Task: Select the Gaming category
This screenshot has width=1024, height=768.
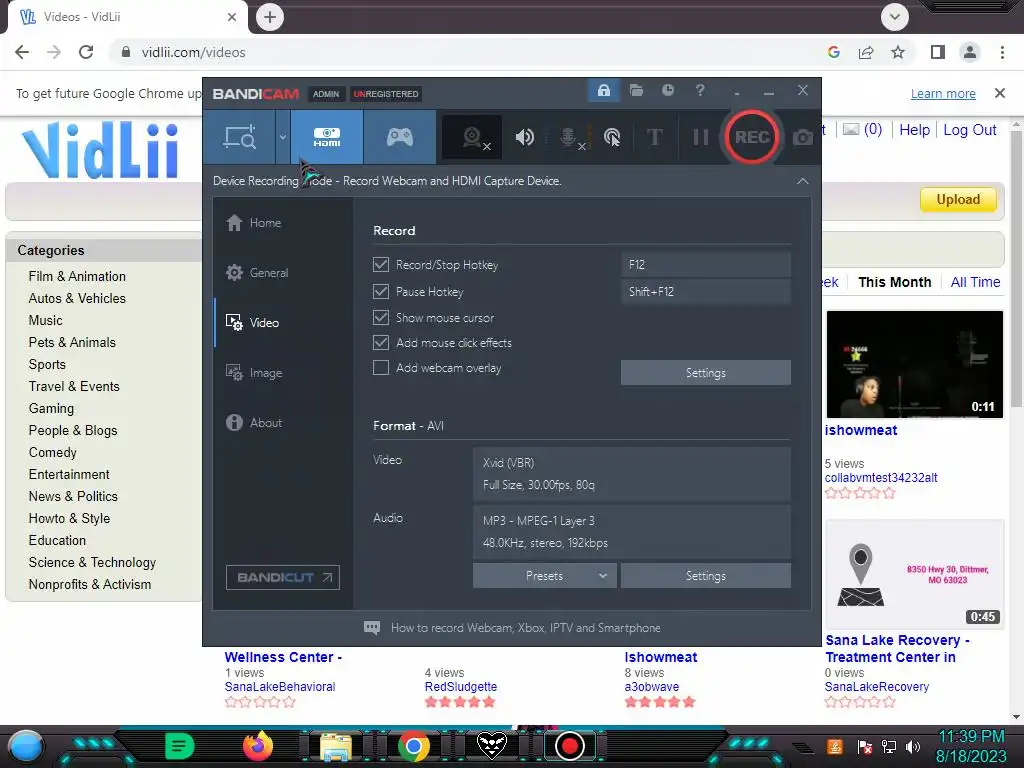Action: click(x=51, y=408)
